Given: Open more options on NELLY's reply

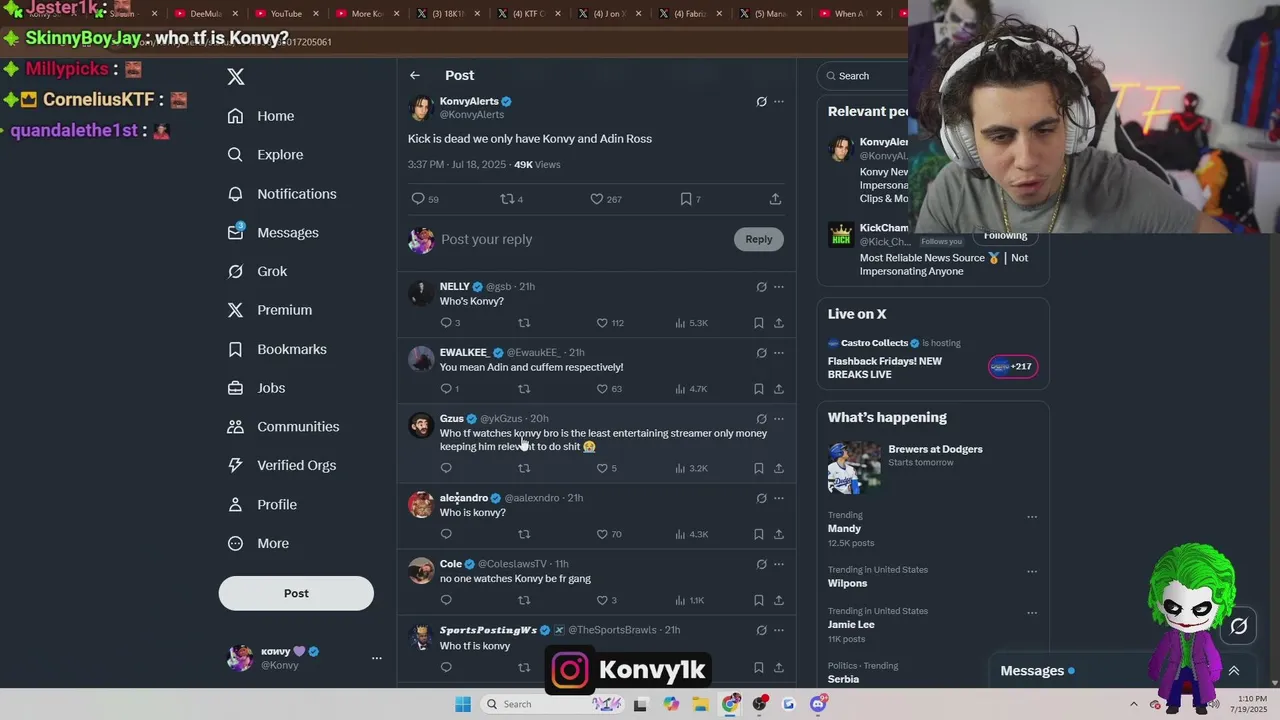Looking at the screenshot, I should (x=779, y=287).
